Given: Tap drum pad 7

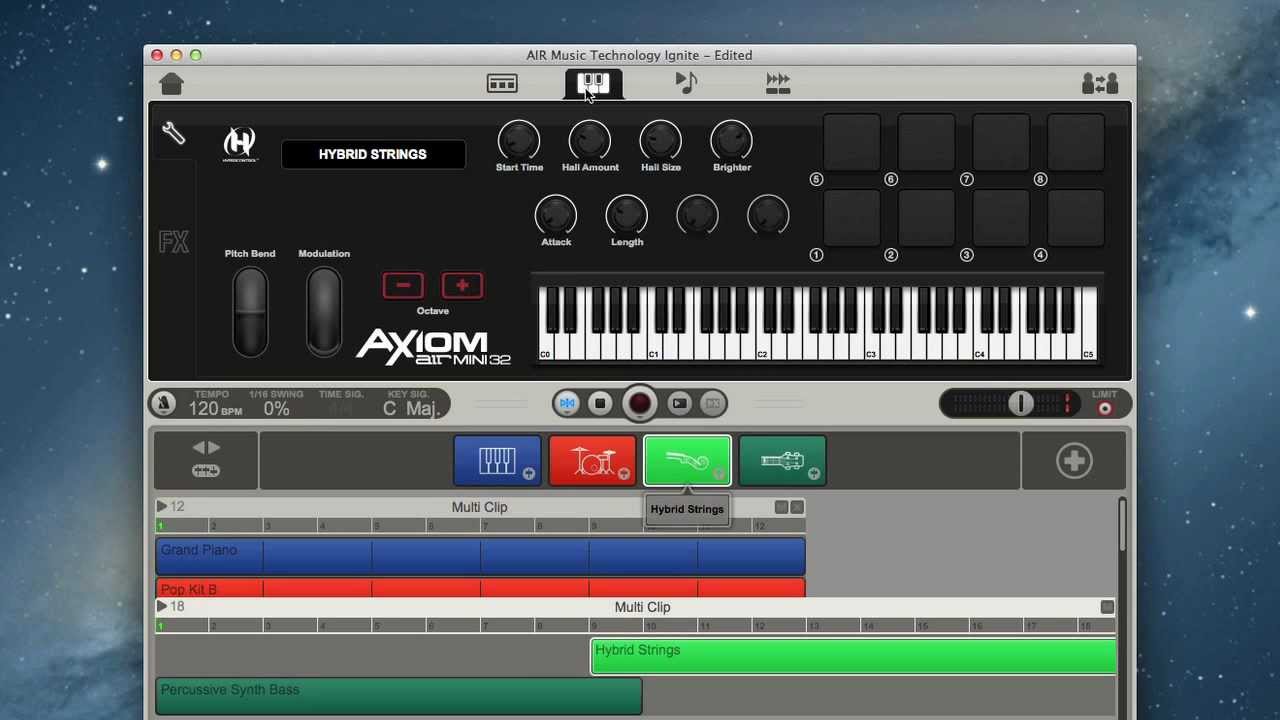Looking at the screenshot, I should click(1001, 141).
